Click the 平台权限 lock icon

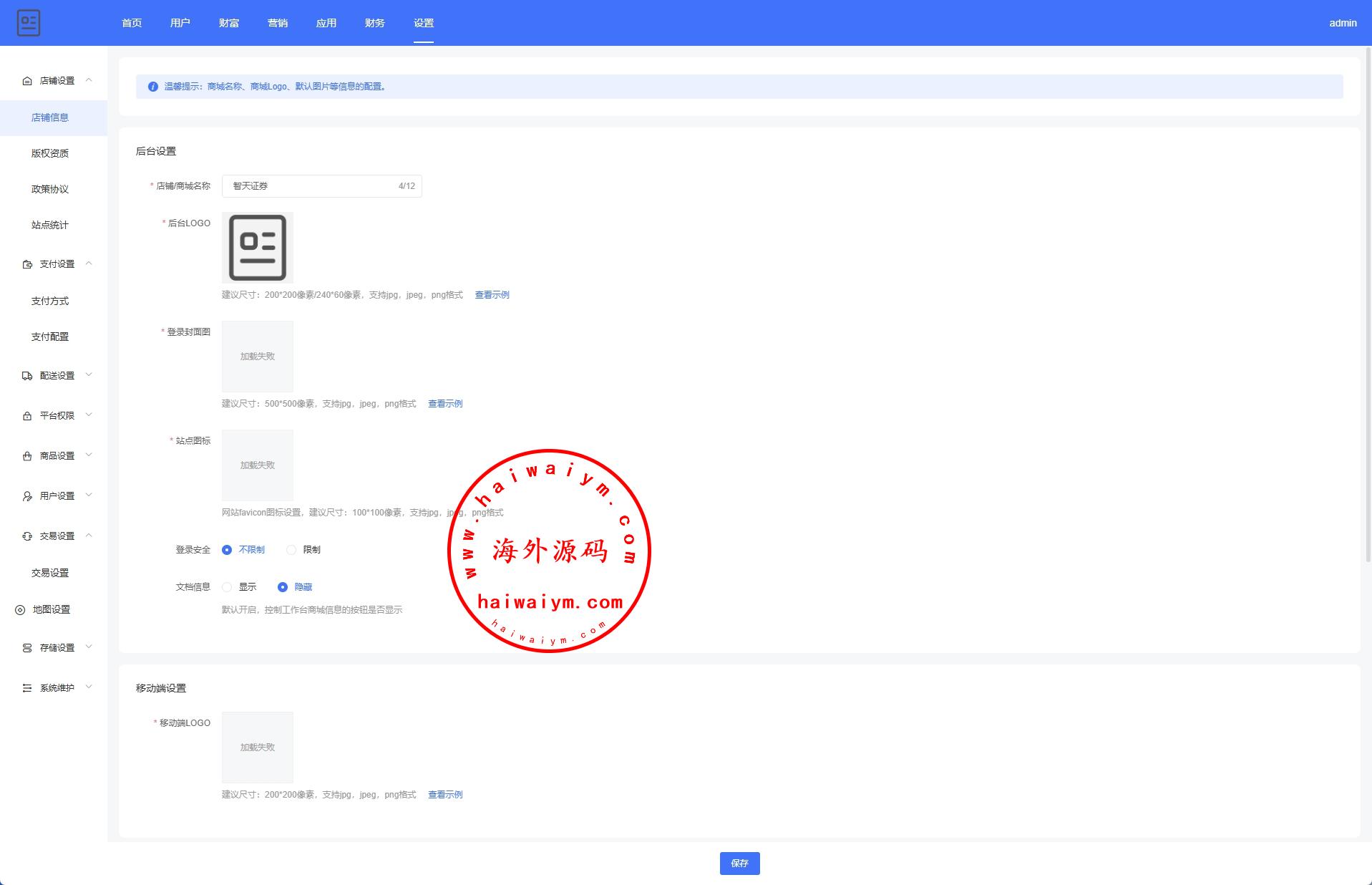27,416
